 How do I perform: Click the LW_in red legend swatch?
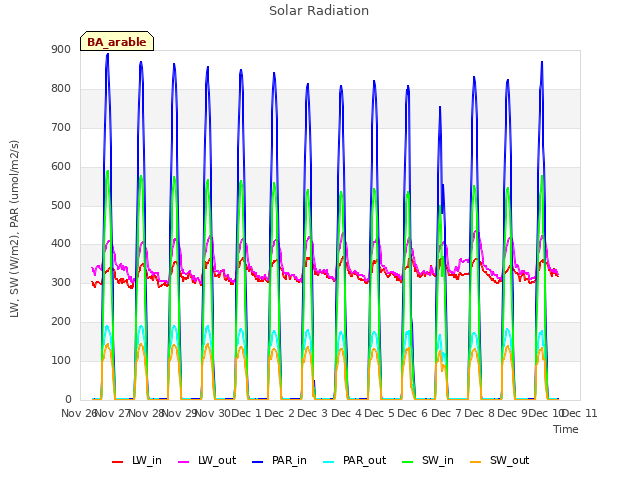(117, 462)
